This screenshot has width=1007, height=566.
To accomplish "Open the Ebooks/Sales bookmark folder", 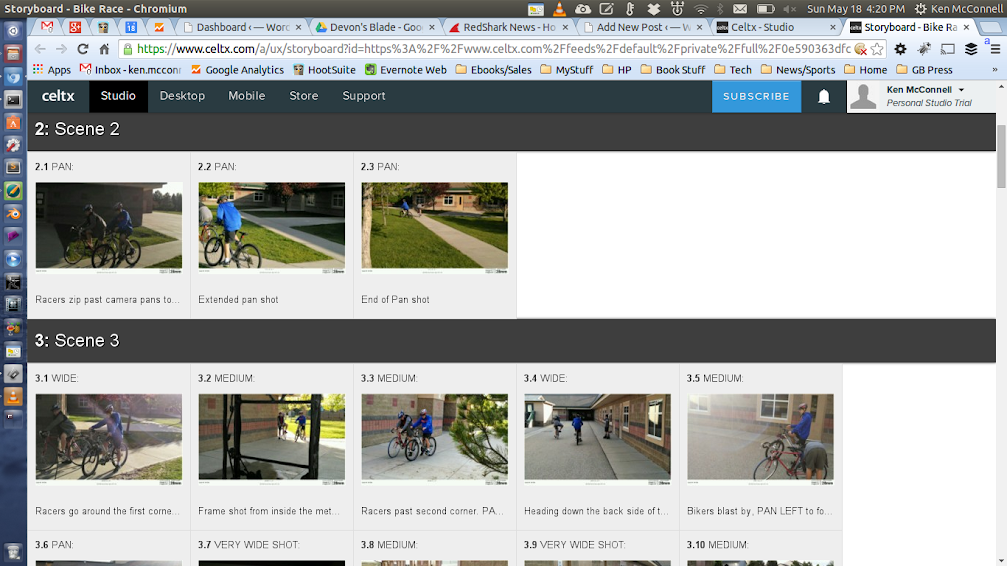I will 493,69.
